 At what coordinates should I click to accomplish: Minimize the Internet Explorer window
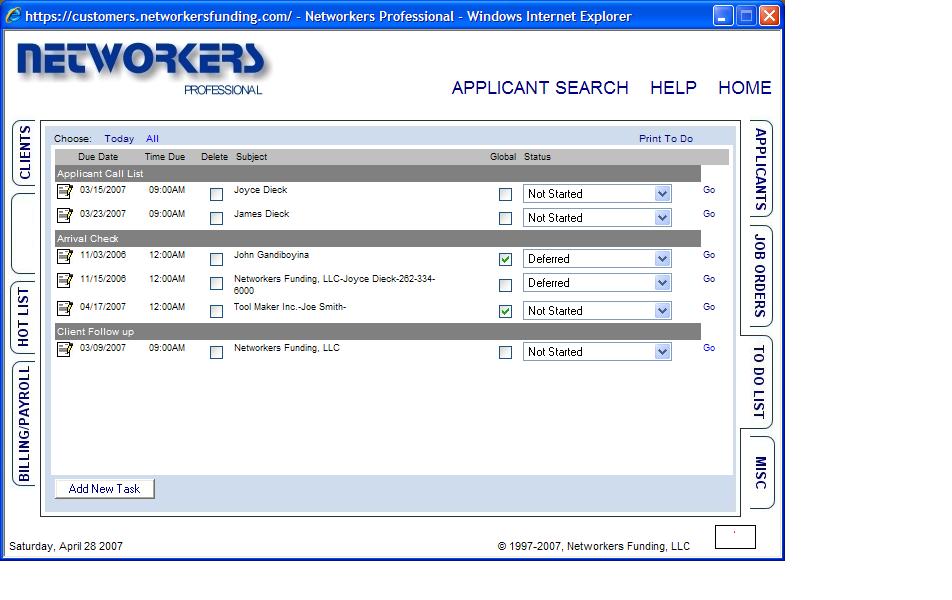722,15
